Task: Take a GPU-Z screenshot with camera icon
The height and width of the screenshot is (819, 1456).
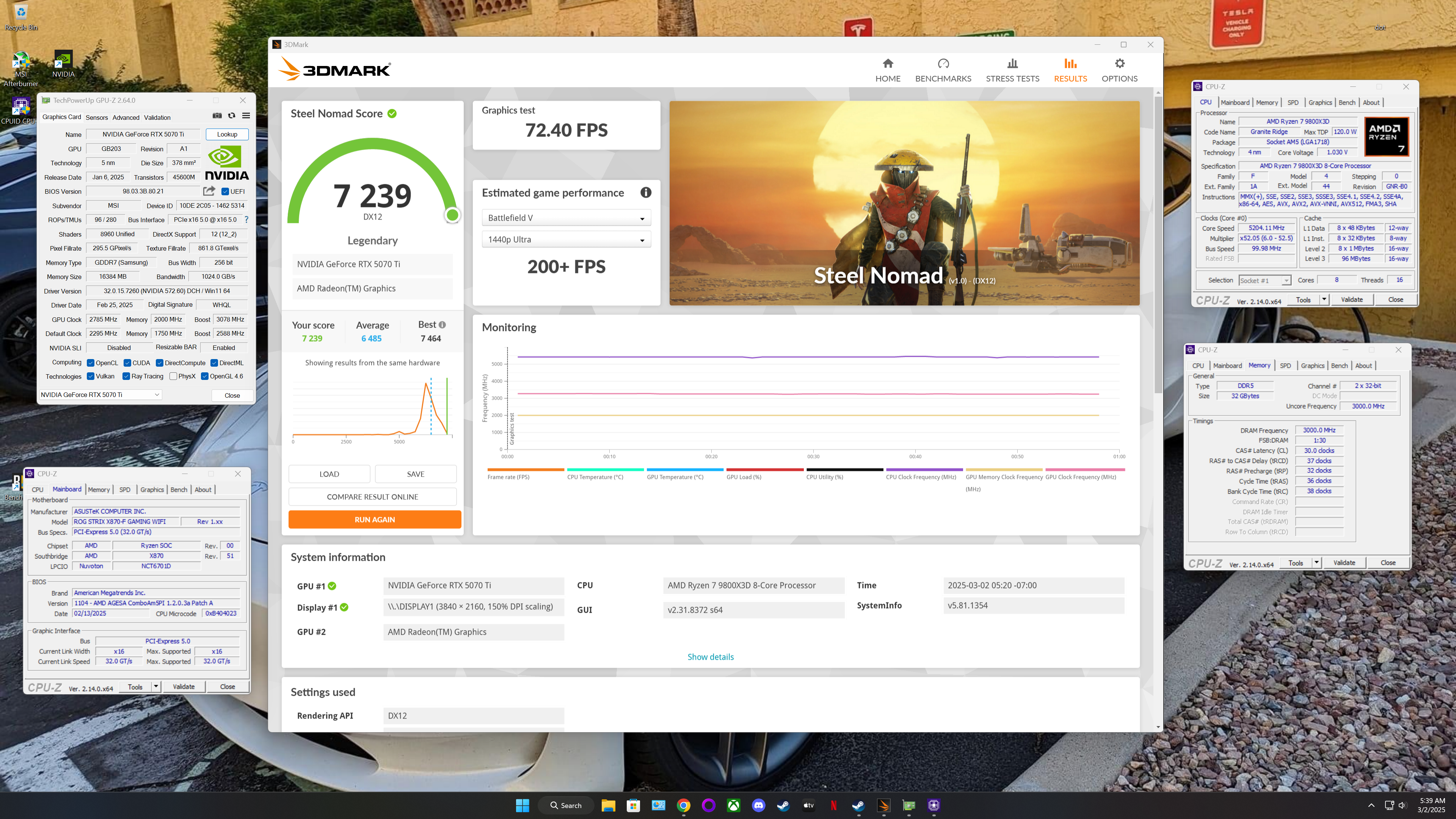Action: click(x=217, y=116)
